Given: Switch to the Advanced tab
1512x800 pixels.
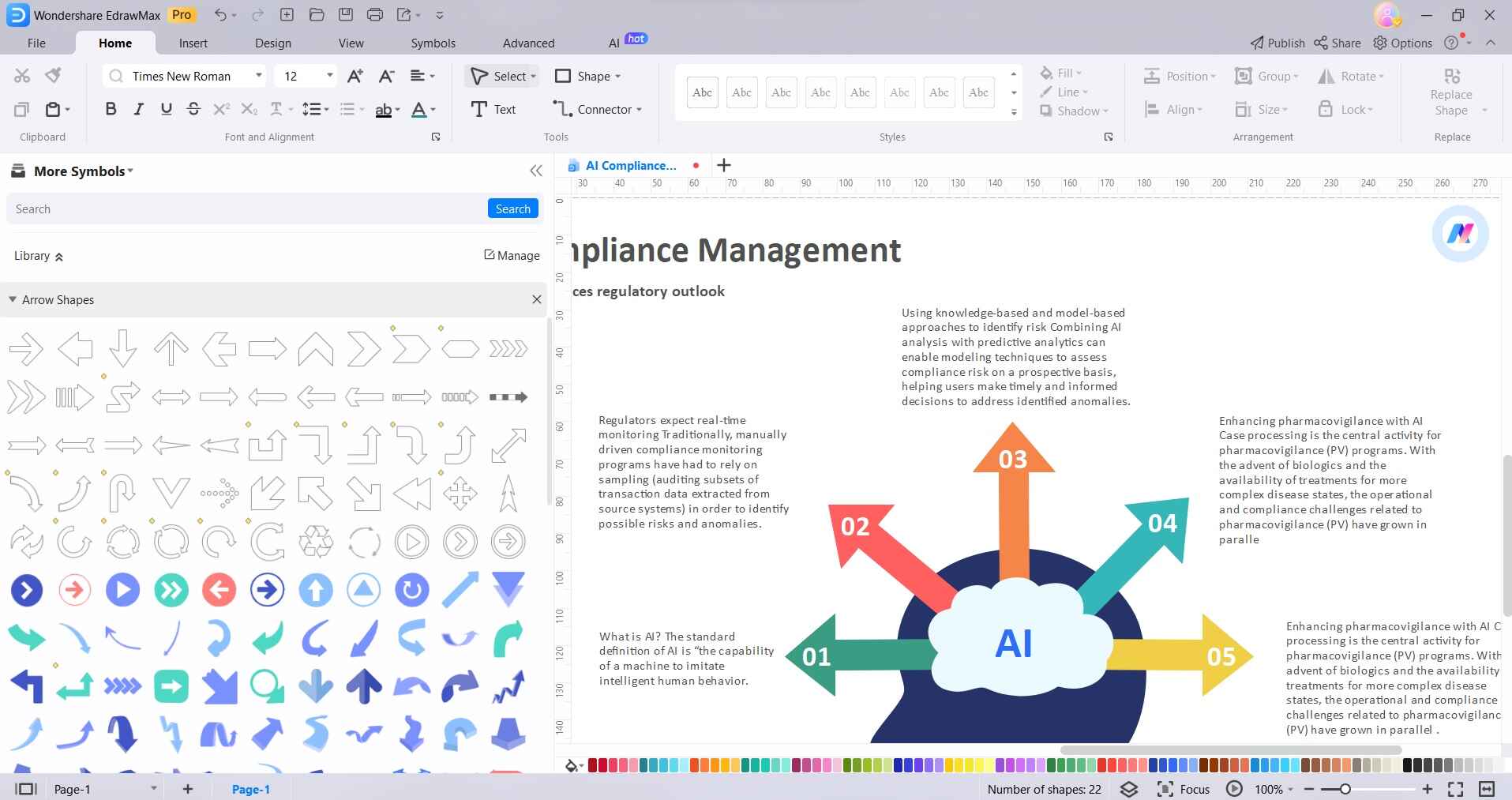Looking at the screenshot, I should 528,43.
